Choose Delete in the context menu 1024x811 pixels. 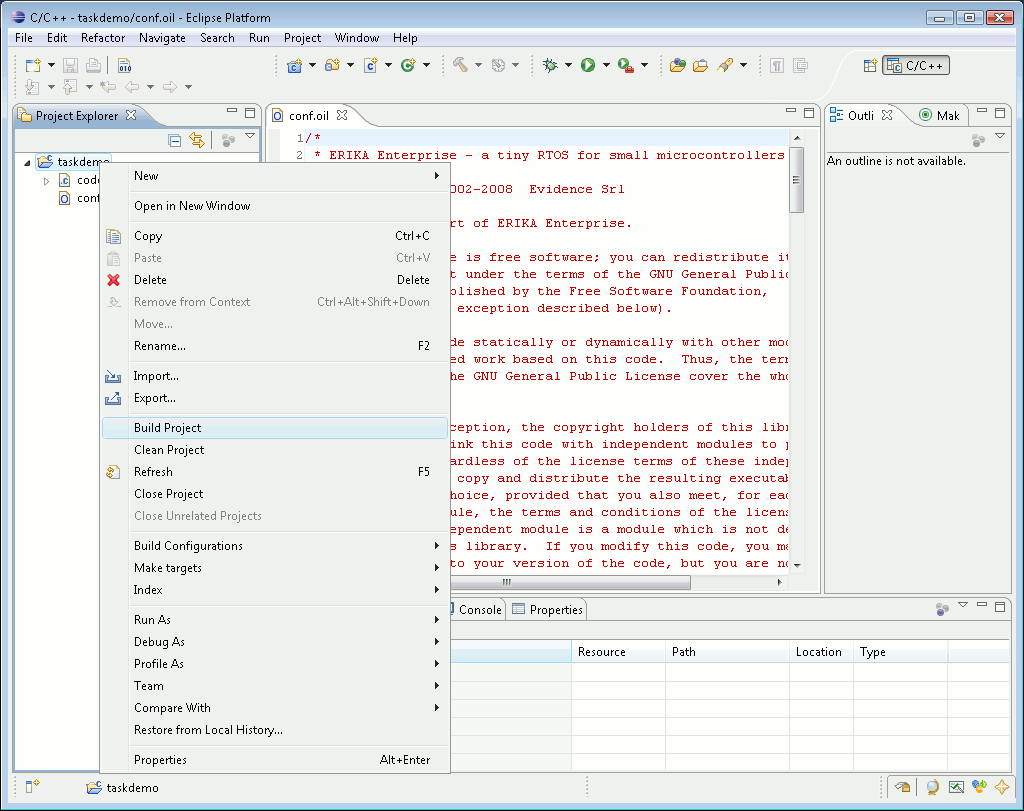click(x=275, y=280)
